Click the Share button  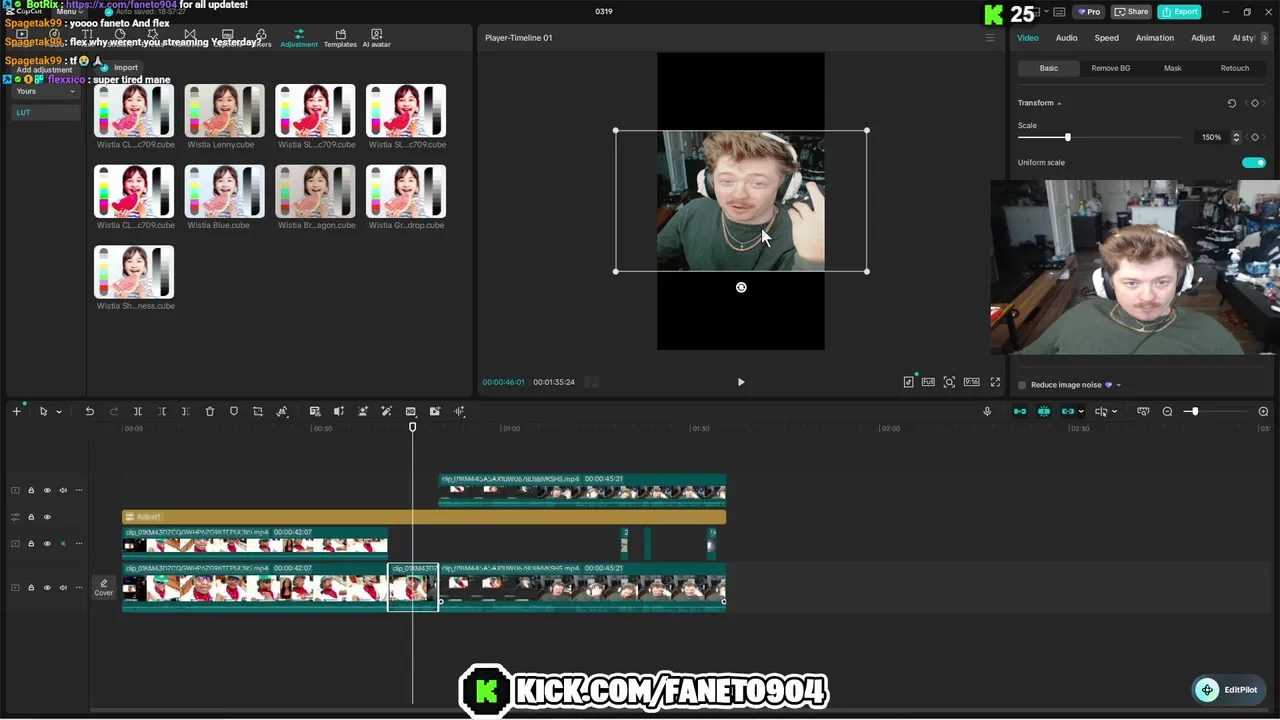tap(1132, 12)
